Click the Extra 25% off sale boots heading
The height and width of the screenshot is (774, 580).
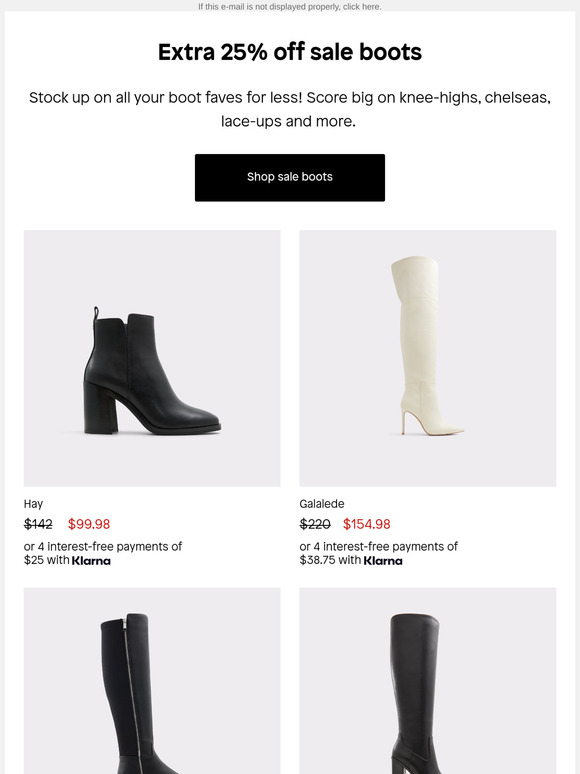[x=290, y=52]
